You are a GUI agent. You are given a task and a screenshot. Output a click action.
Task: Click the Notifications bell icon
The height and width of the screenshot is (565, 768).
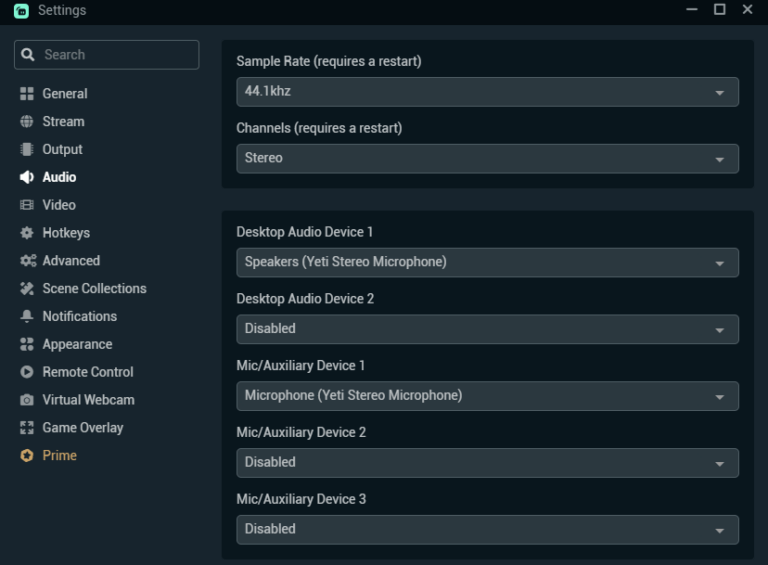click(x=27, y=316)
